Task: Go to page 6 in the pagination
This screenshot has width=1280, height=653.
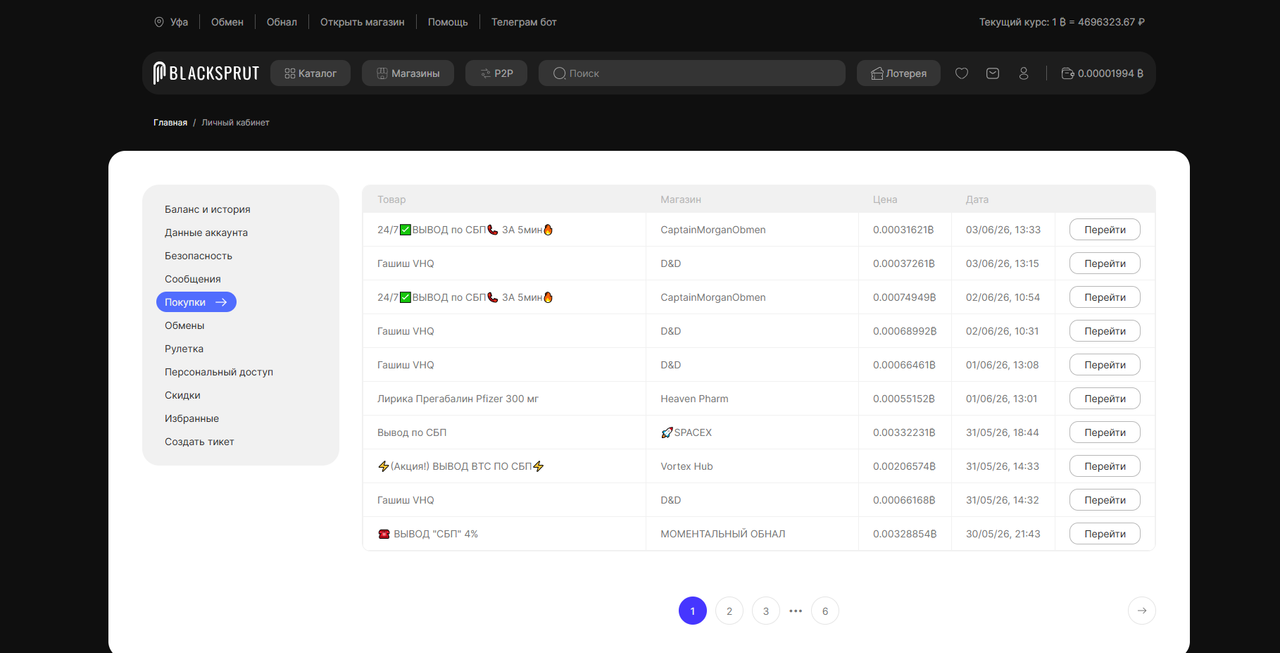Action: click(825, 611)
